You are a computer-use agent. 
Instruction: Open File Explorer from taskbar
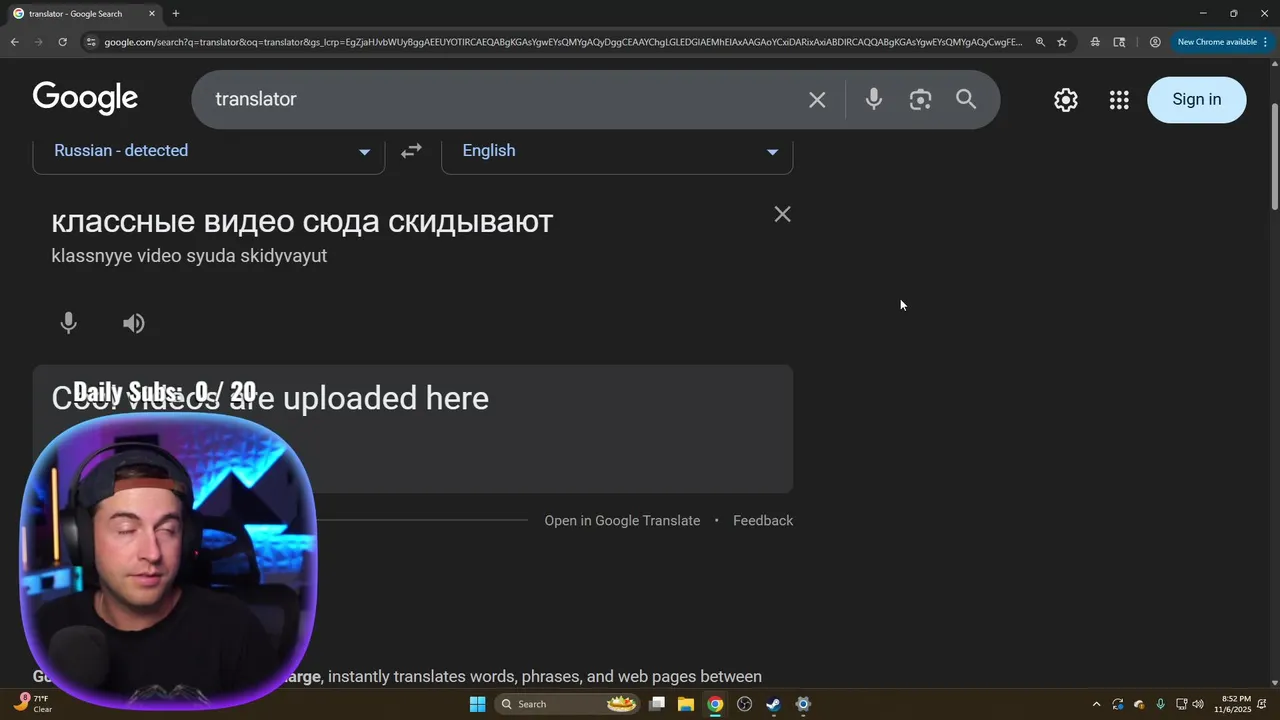point(686,704)
